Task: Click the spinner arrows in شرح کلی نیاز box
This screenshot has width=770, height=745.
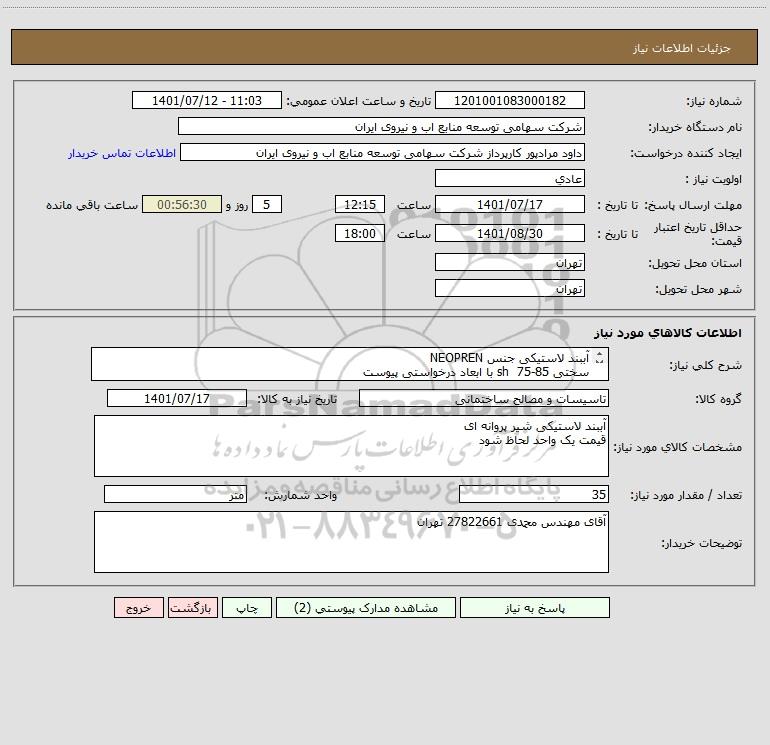Action: pos(599,358)
